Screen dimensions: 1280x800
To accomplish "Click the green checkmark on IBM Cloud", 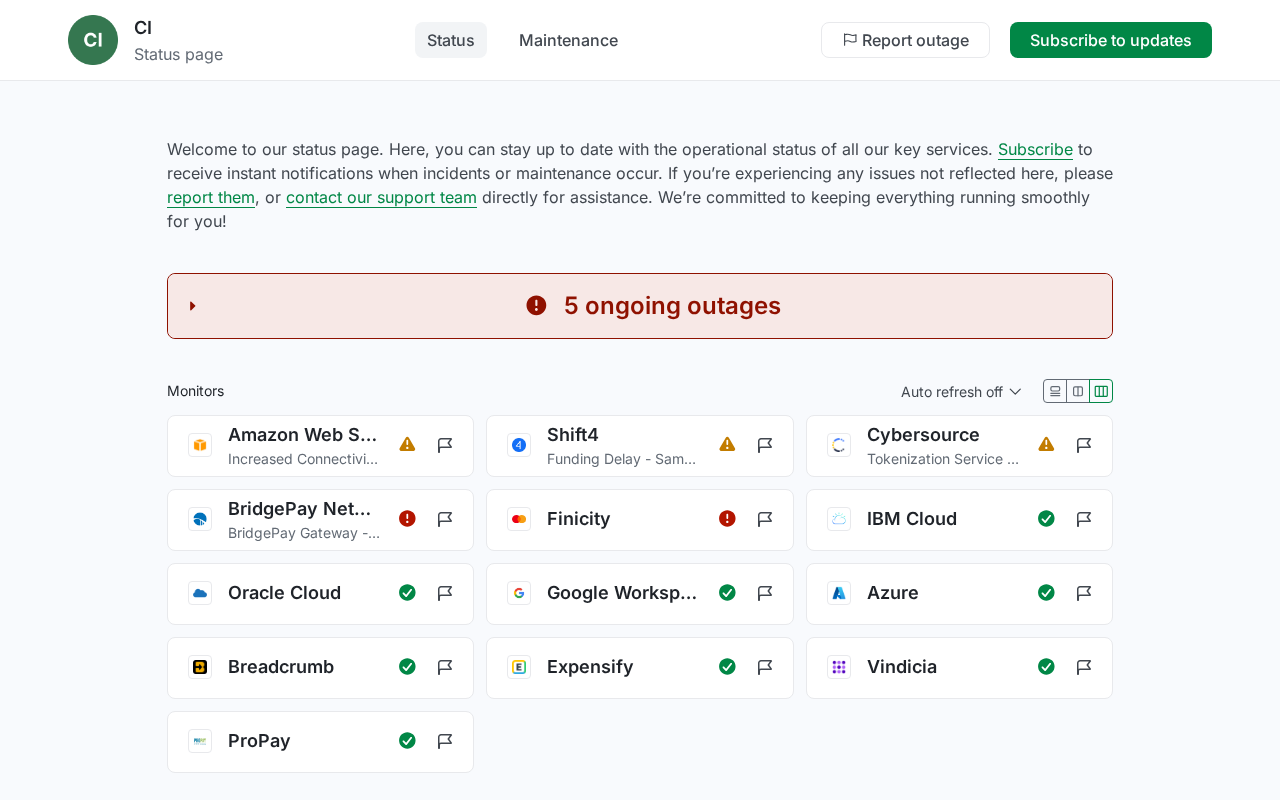I will point(1046,519).
